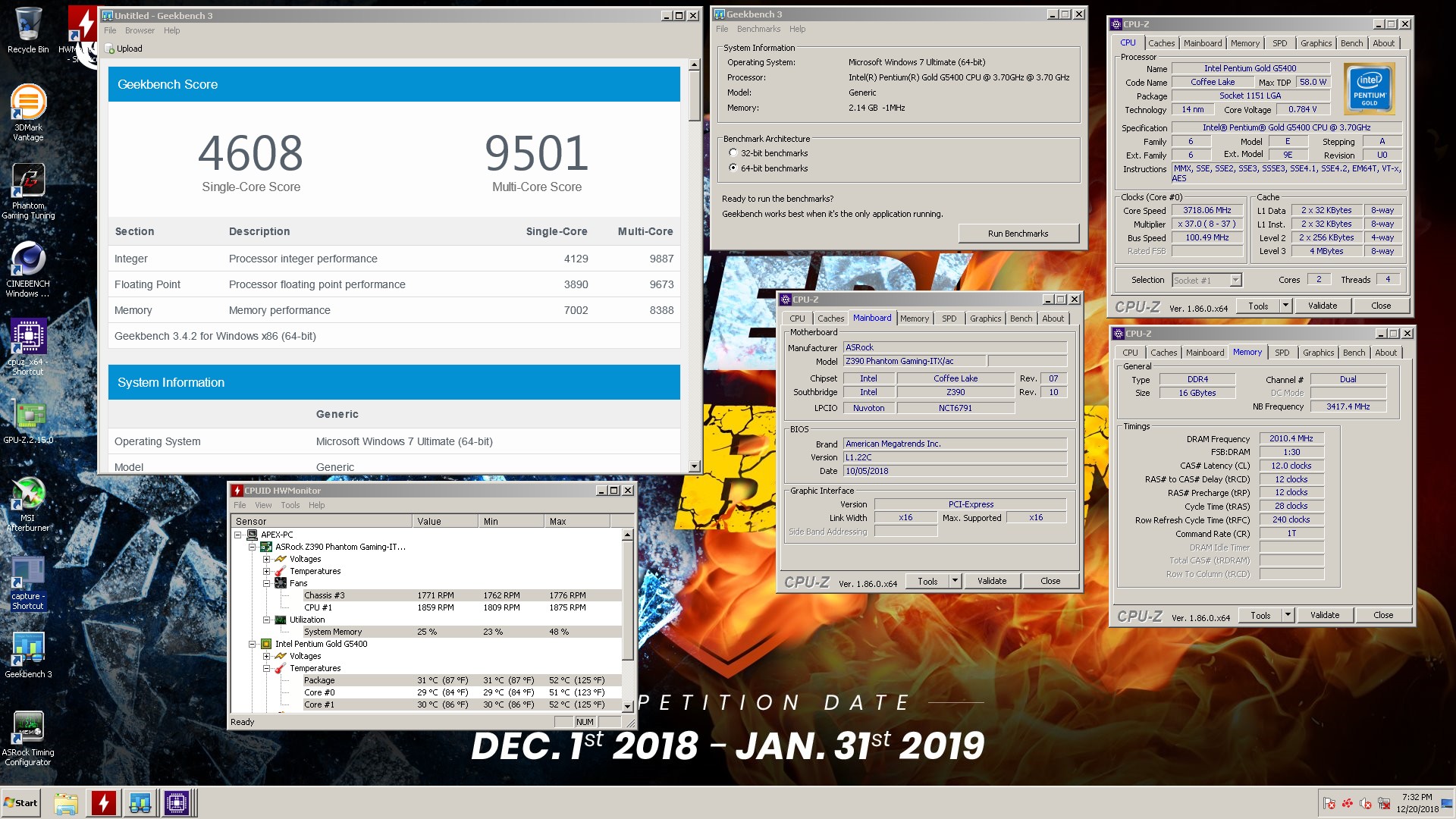Collapse ASRock Z390 Phantom Gaming node
Image resolution: width=1456 pixels, height=819 pixels.
pos(252,547)
